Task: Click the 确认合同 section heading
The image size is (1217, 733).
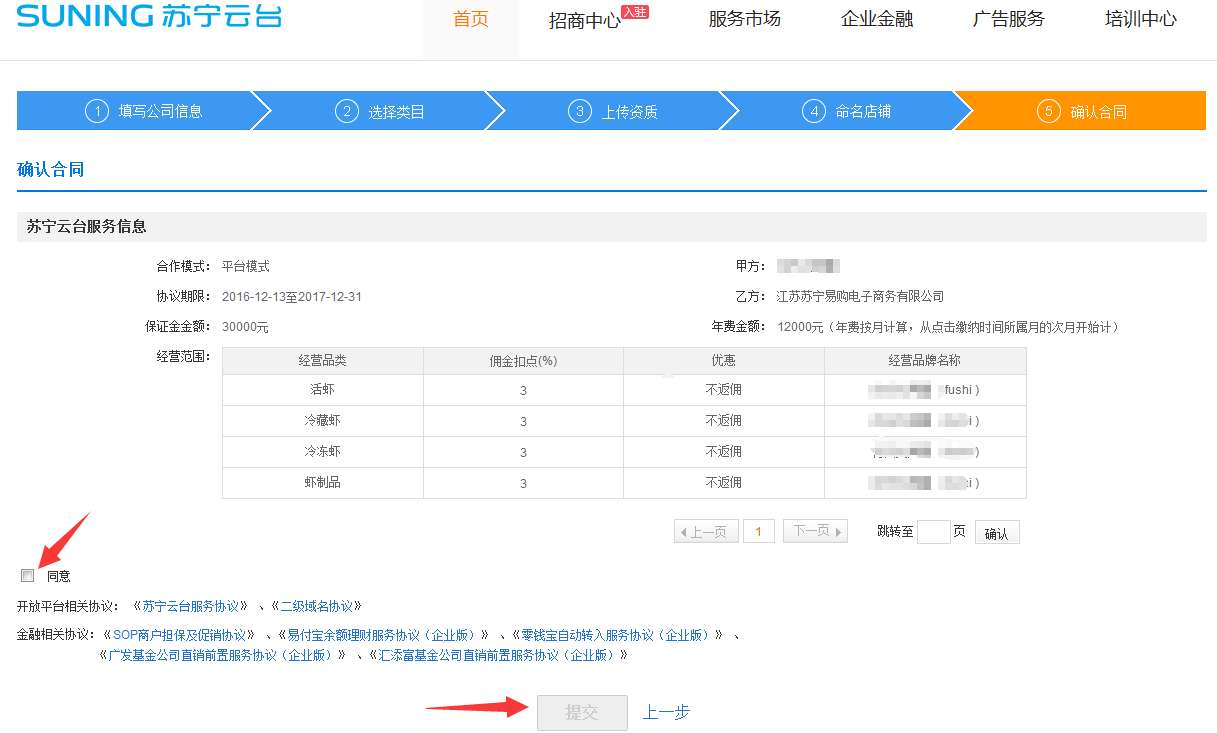Action: pyautogui.click(x=51, y=169)
